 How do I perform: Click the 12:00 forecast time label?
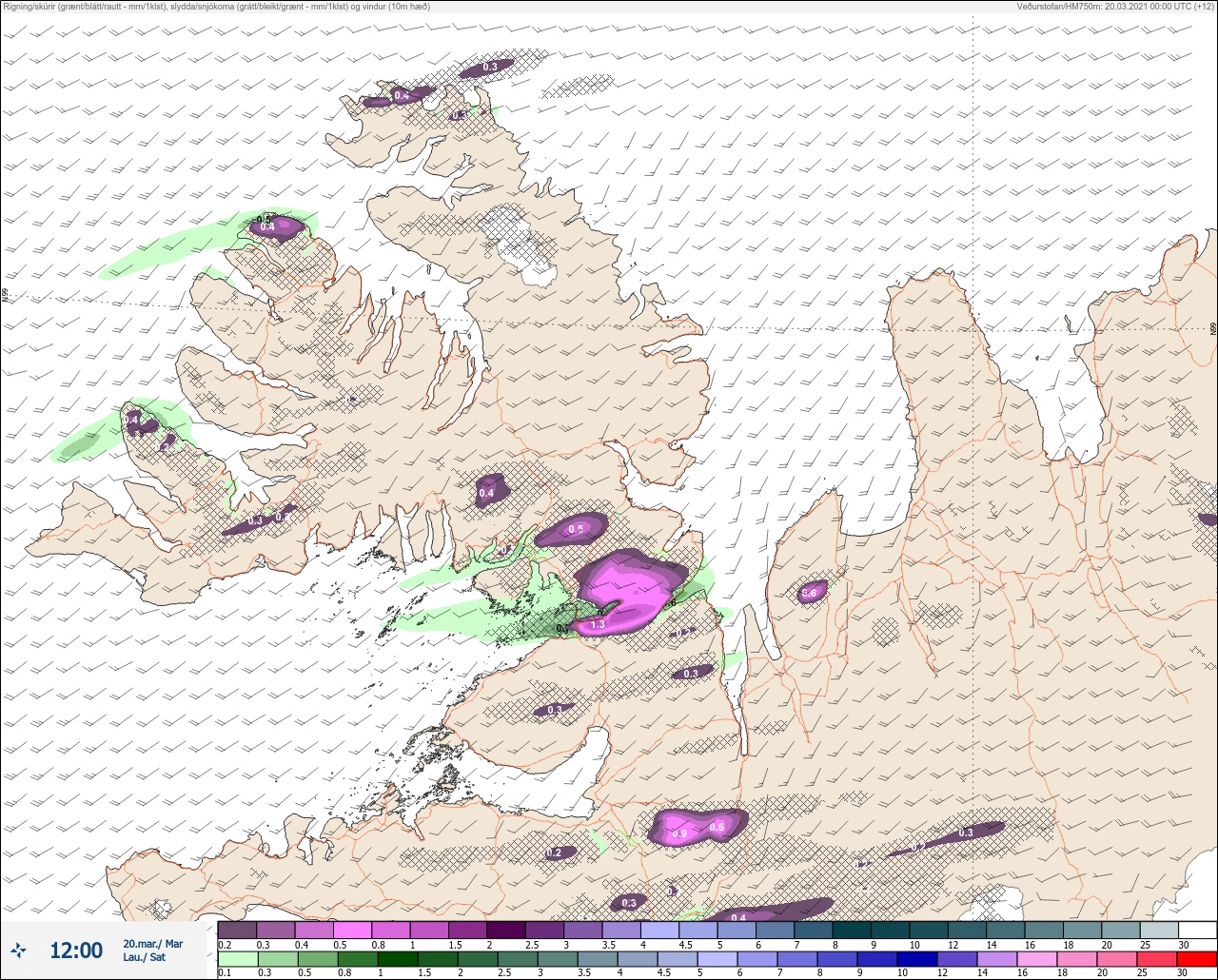[76, 951]
